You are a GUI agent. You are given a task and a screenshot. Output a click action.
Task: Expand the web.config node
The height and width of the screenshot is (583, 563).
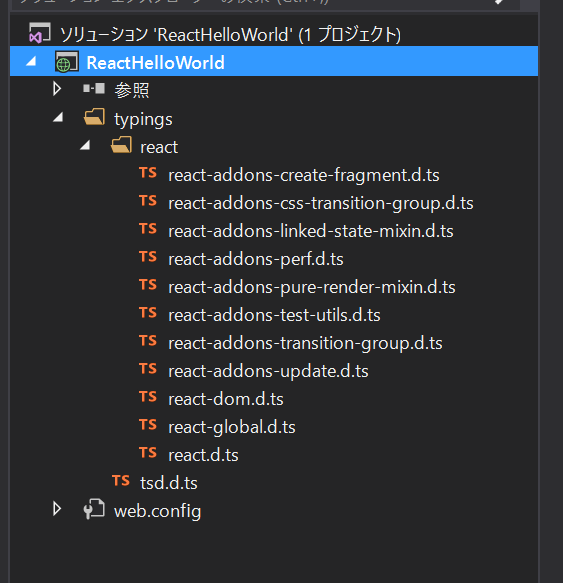tap(57, 509)
